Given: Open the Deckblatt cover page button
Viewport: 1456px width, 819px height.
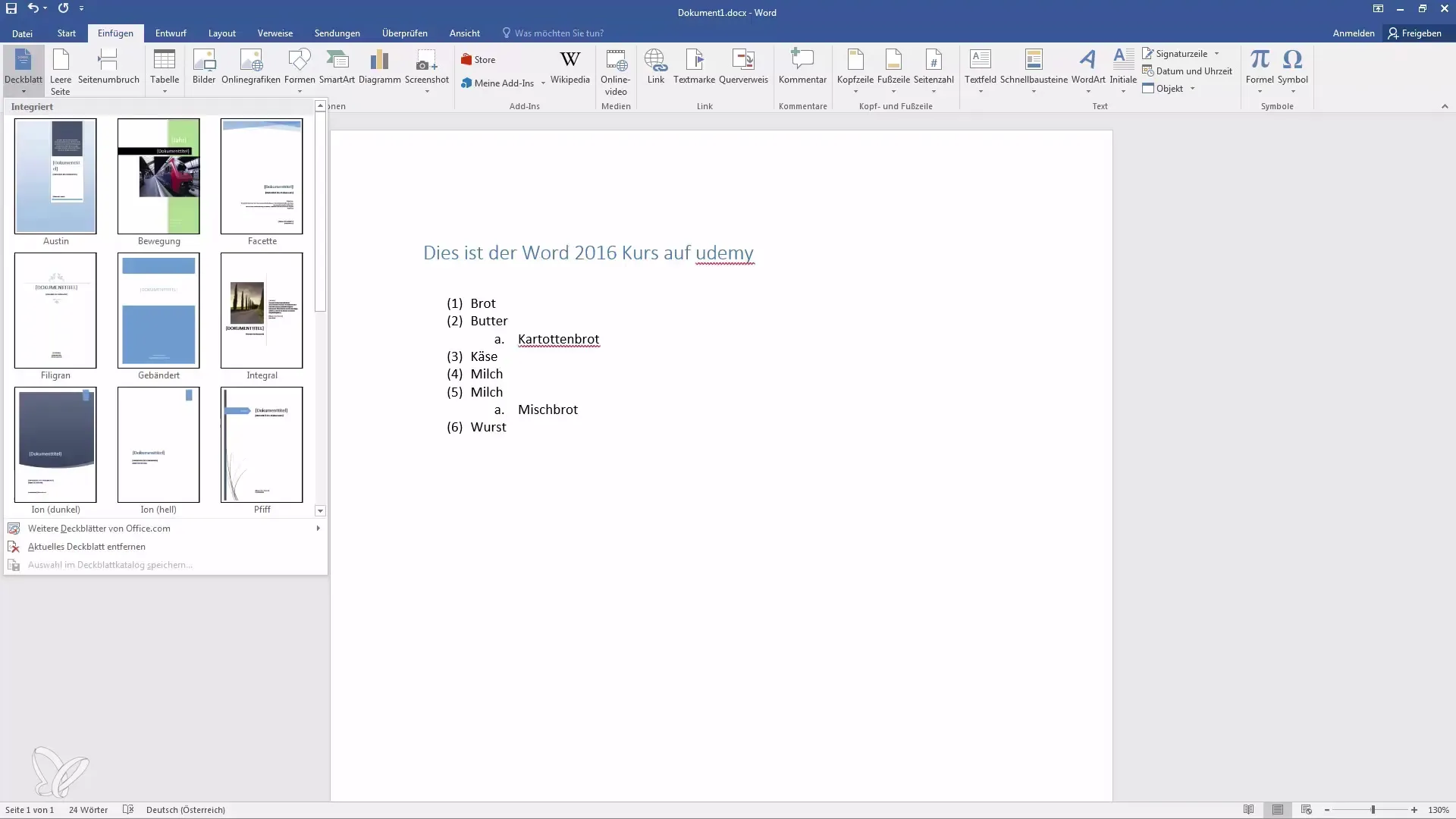Looking at the screenshot, I should click(24, 71).
